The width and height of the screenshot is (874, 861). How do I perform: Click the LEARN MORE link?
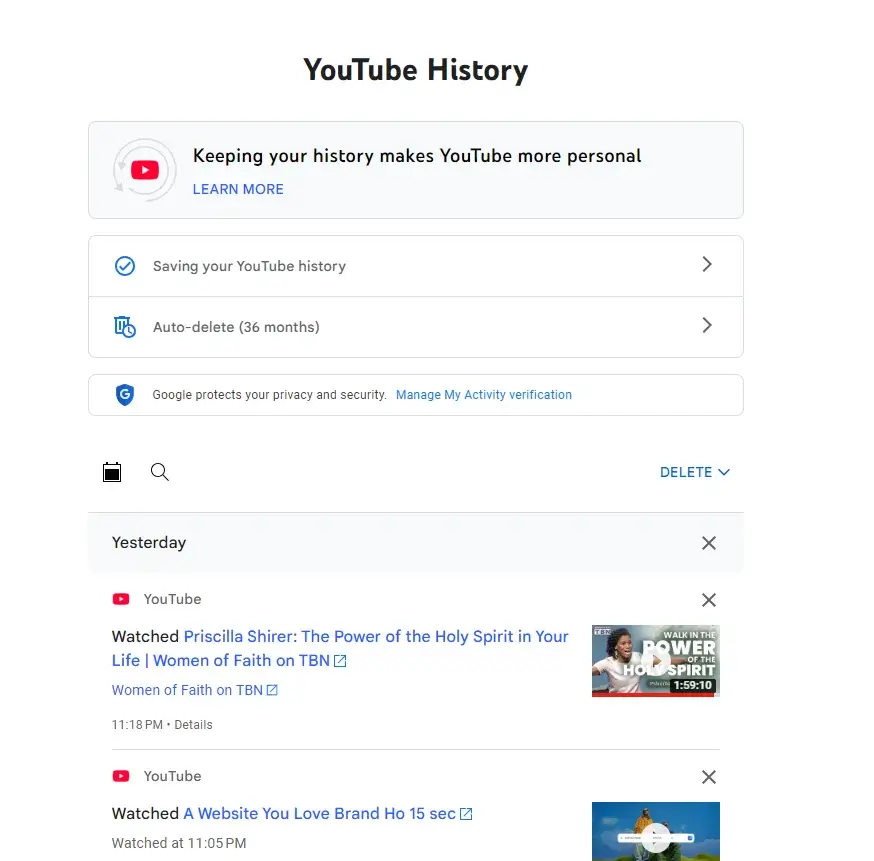(238, 189)
